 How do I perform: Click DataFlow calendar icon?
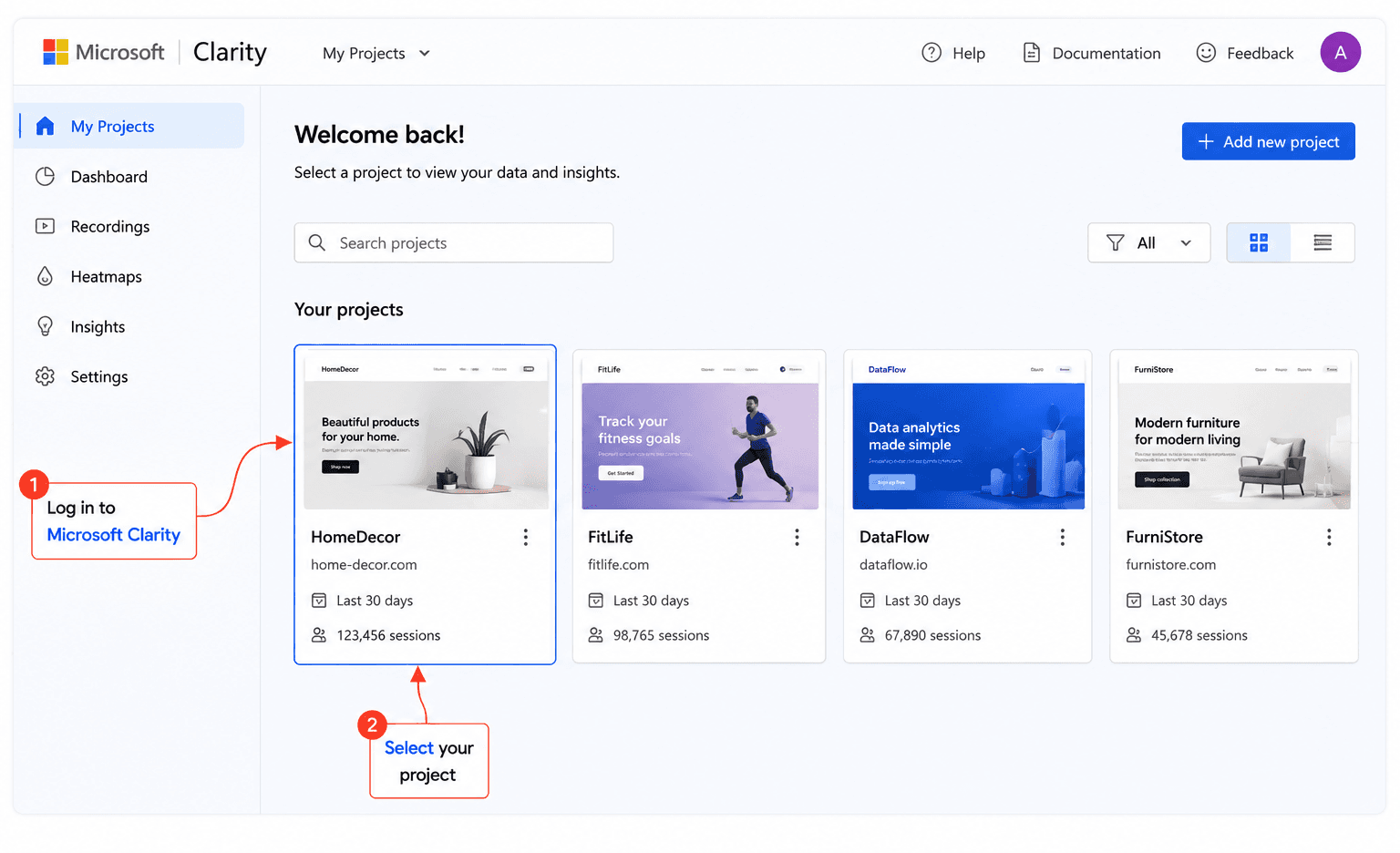(x=868, y=600)
